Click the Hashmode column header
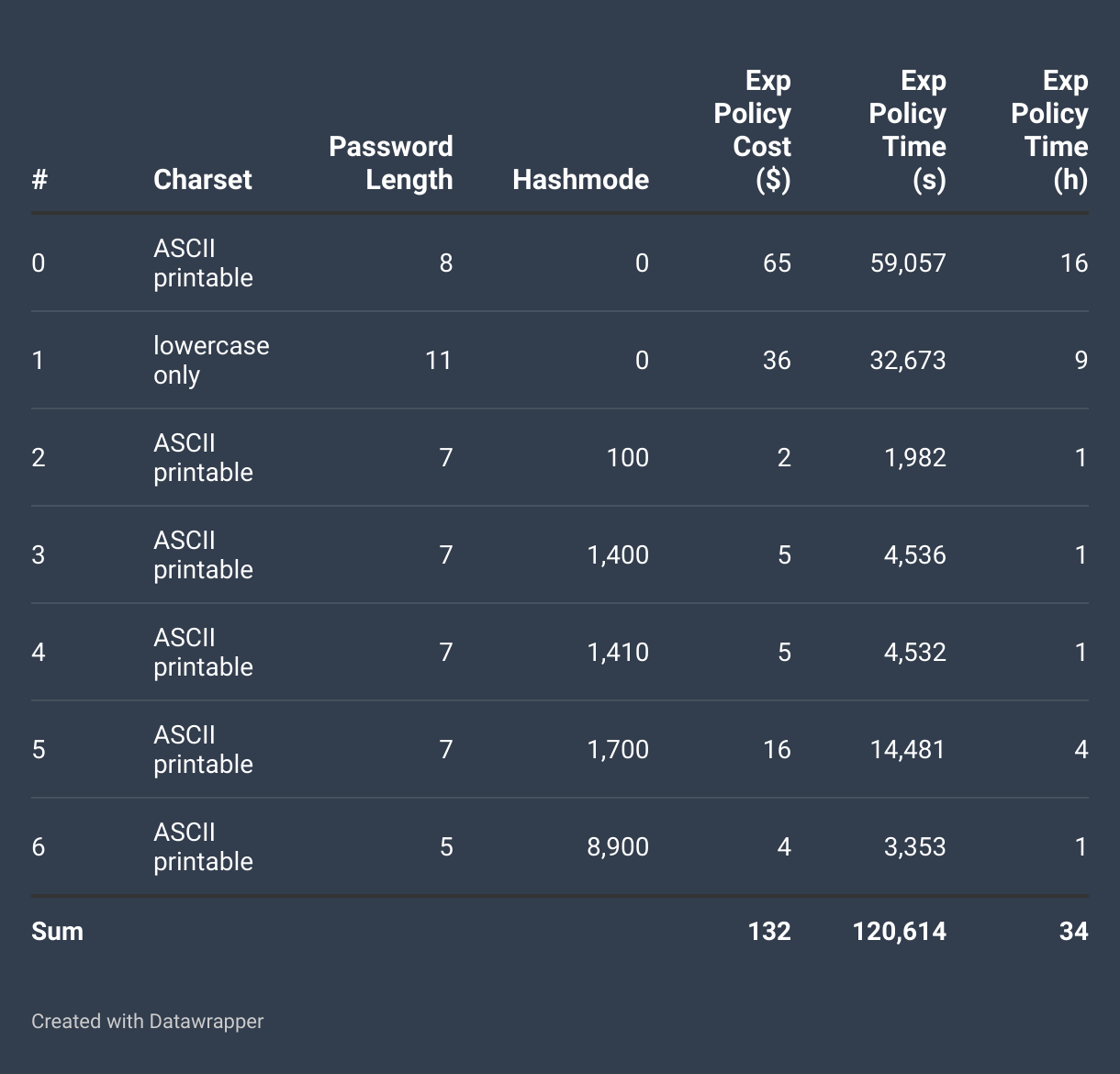 [580, 179]
